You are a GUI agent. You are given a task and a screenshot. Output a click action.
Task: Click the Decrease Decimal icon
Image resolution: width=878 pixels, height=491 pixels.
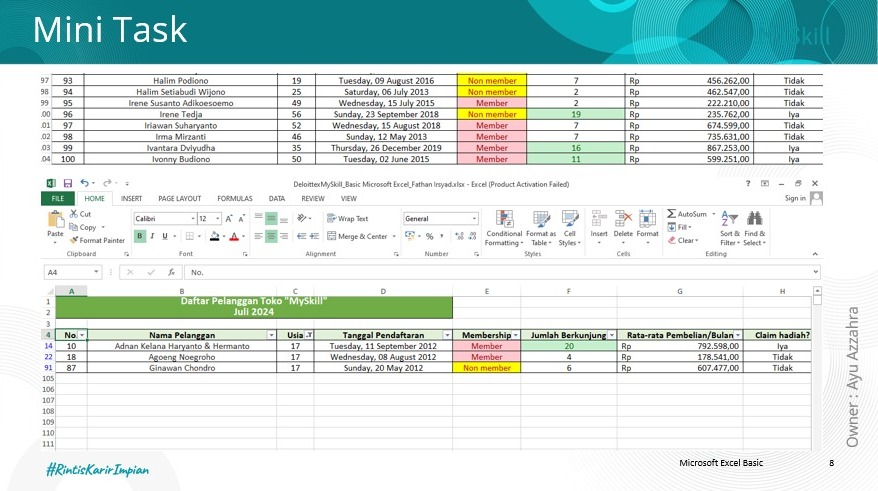[473, 236]
